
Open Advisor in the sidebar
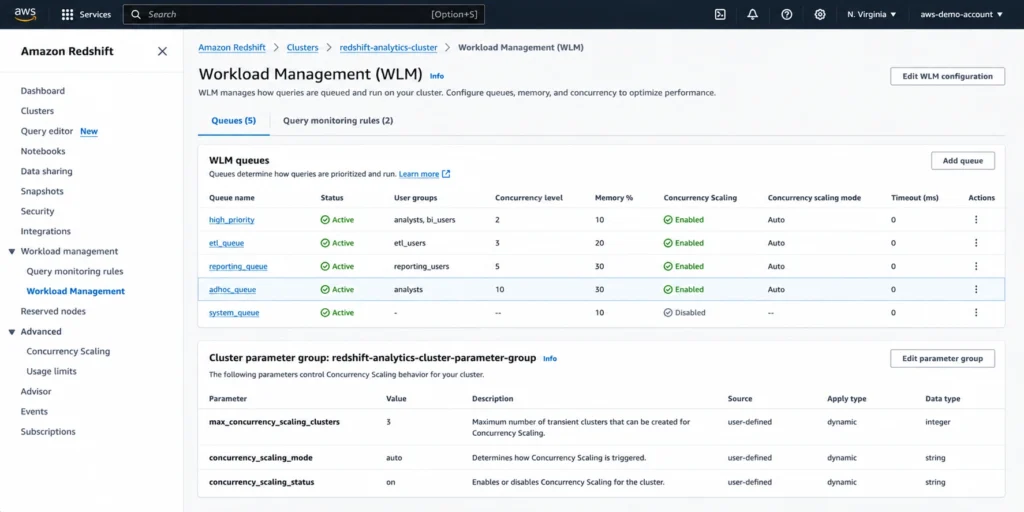(36, 392)
